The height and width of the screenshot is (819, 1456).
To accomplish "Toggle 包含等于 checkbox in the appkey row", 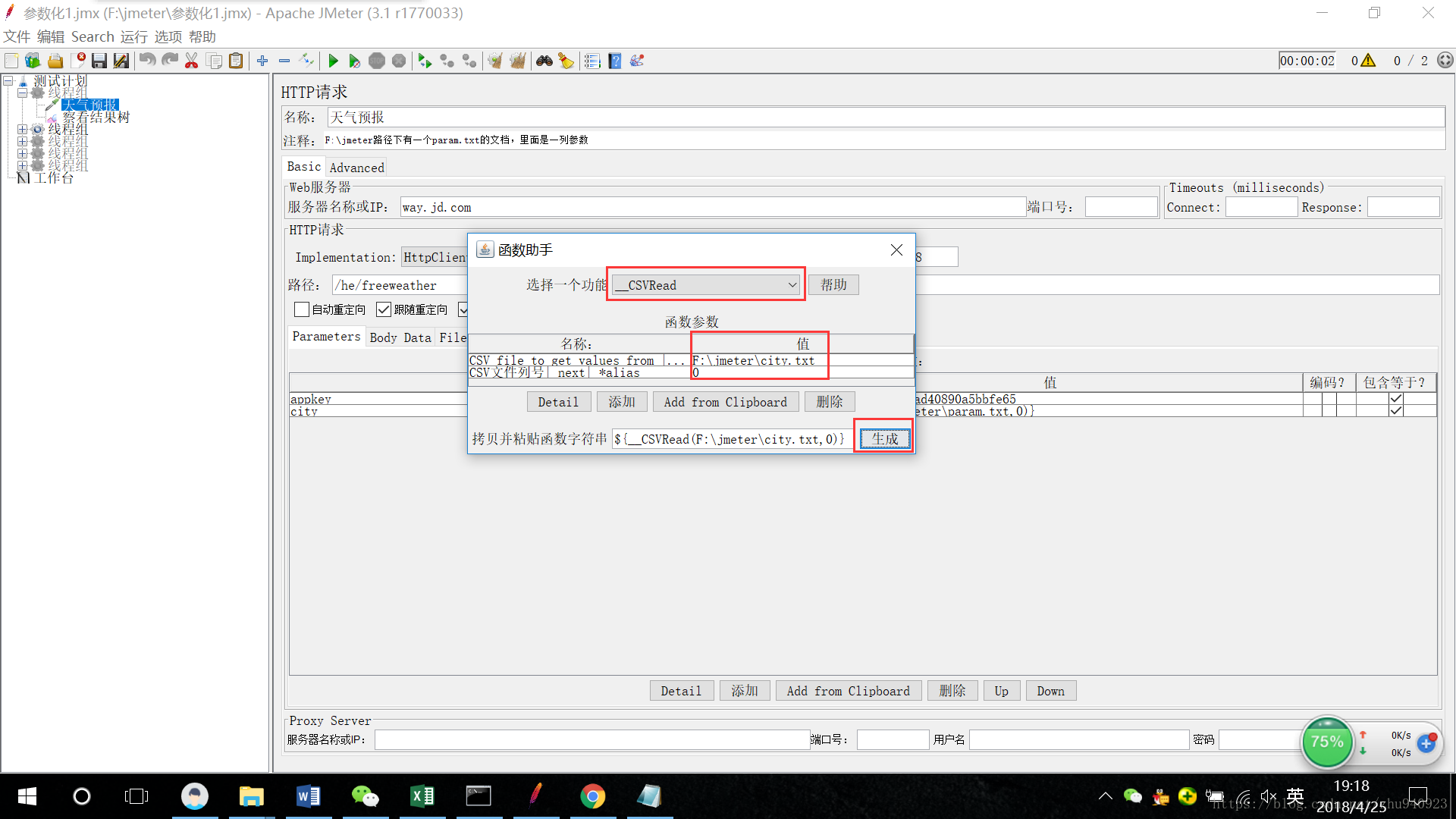I will (x=1396, y=398).
